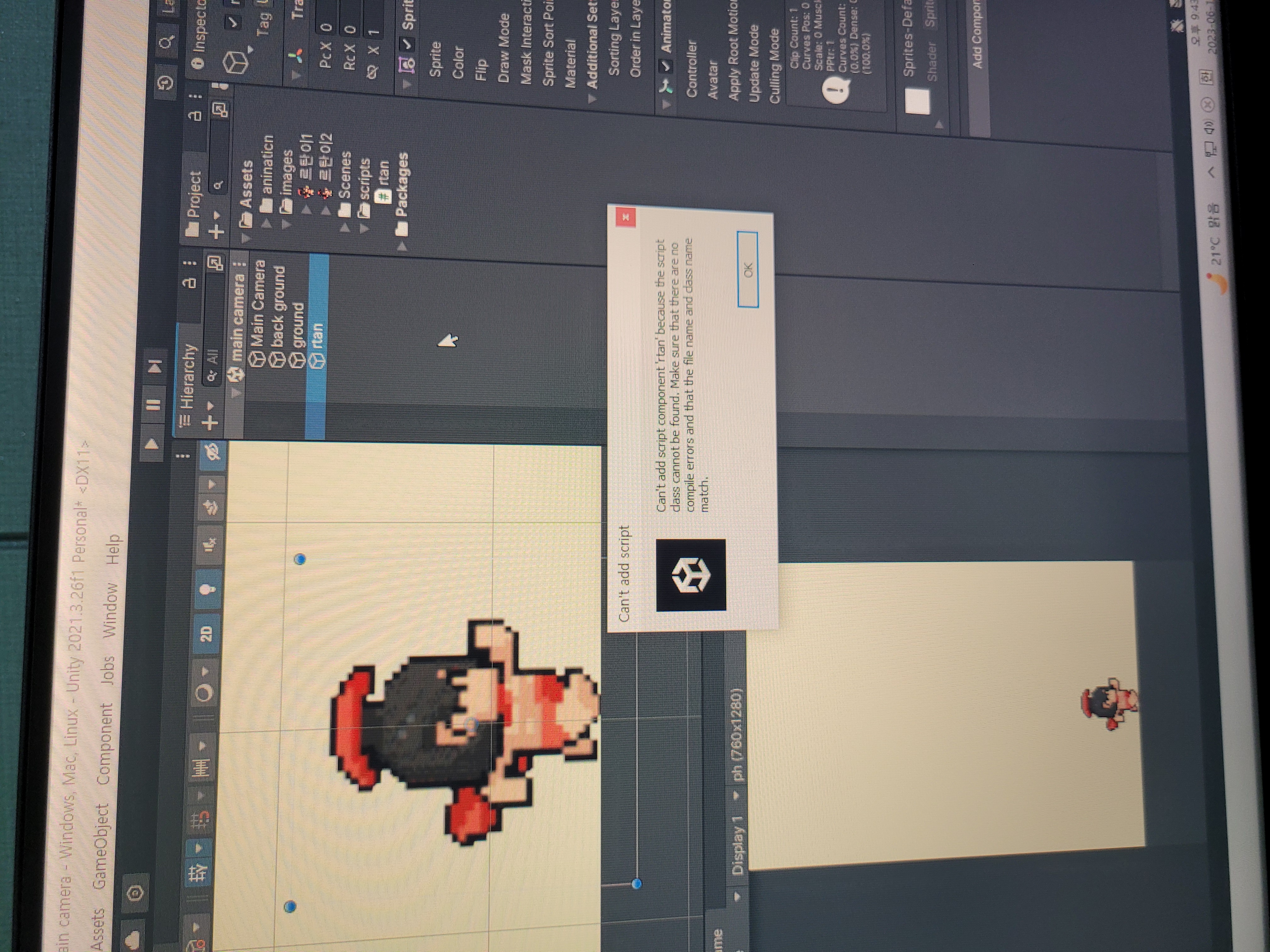Click OK in the Can't add script dialog
This screenshot has height=952, width=1270.
(x=747, y=269)
